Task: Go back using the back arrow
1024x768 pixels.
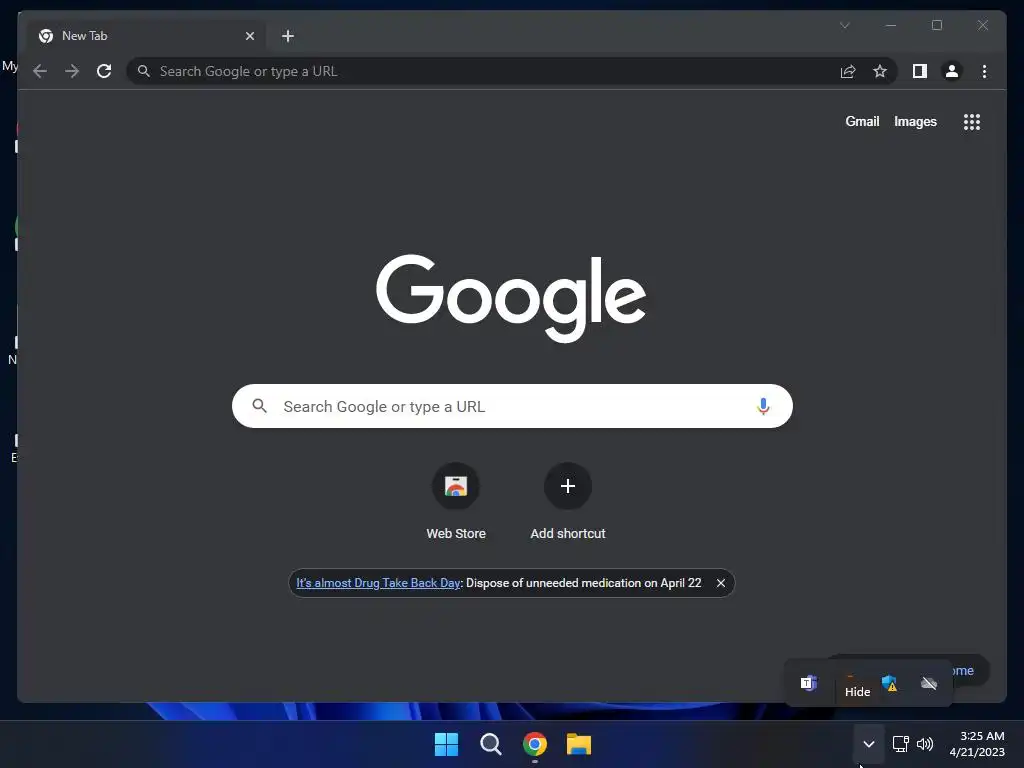Action: click(40, 71)
